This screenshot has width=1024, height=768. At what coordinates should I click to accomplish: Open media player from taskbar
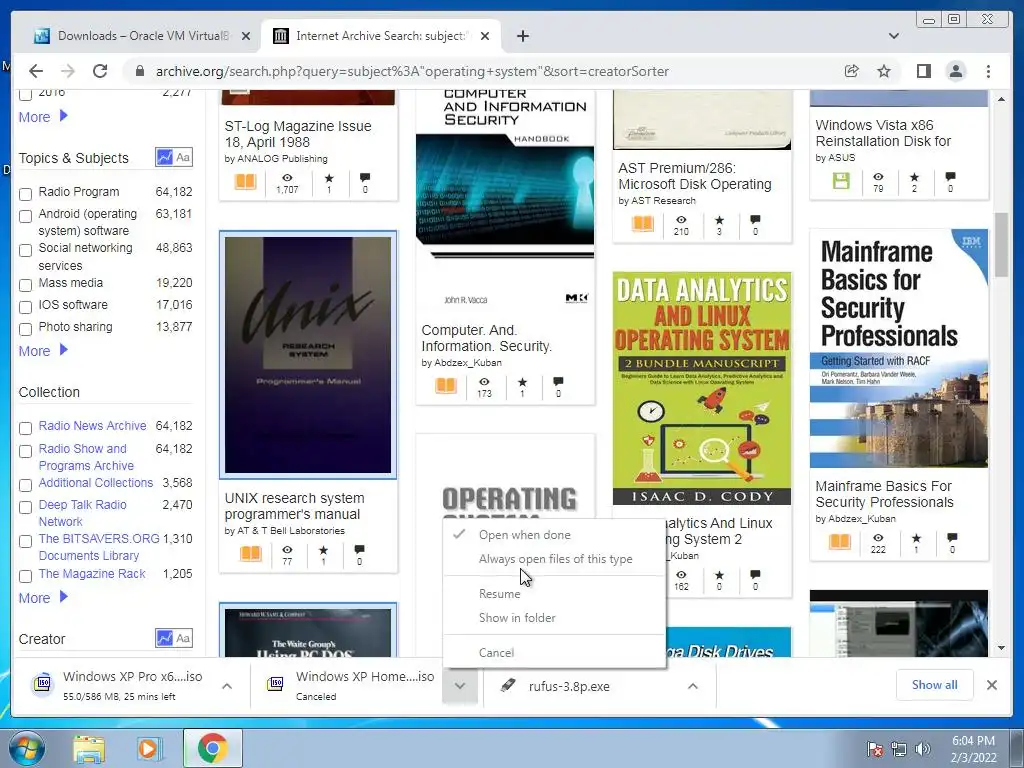point(149,748)
